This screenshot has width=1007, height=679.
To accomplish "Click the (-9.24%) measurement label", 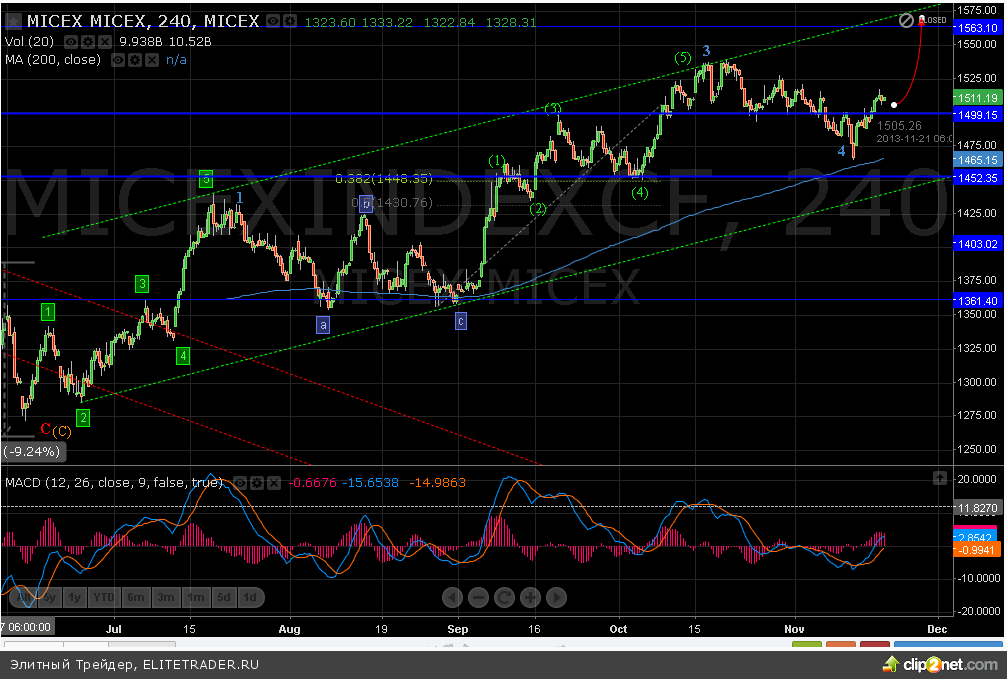I will tap(32, 452).
